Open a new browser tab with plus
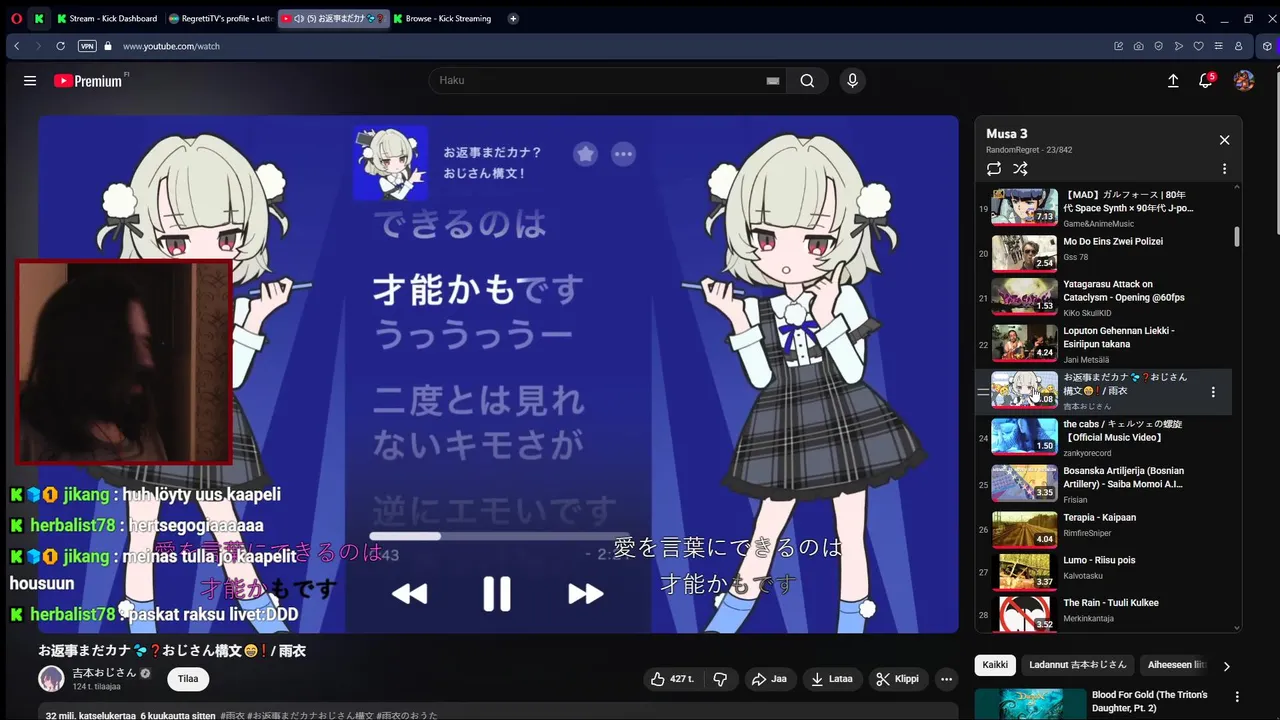Screen dimensions: 1280x720 tap(513, 18)
